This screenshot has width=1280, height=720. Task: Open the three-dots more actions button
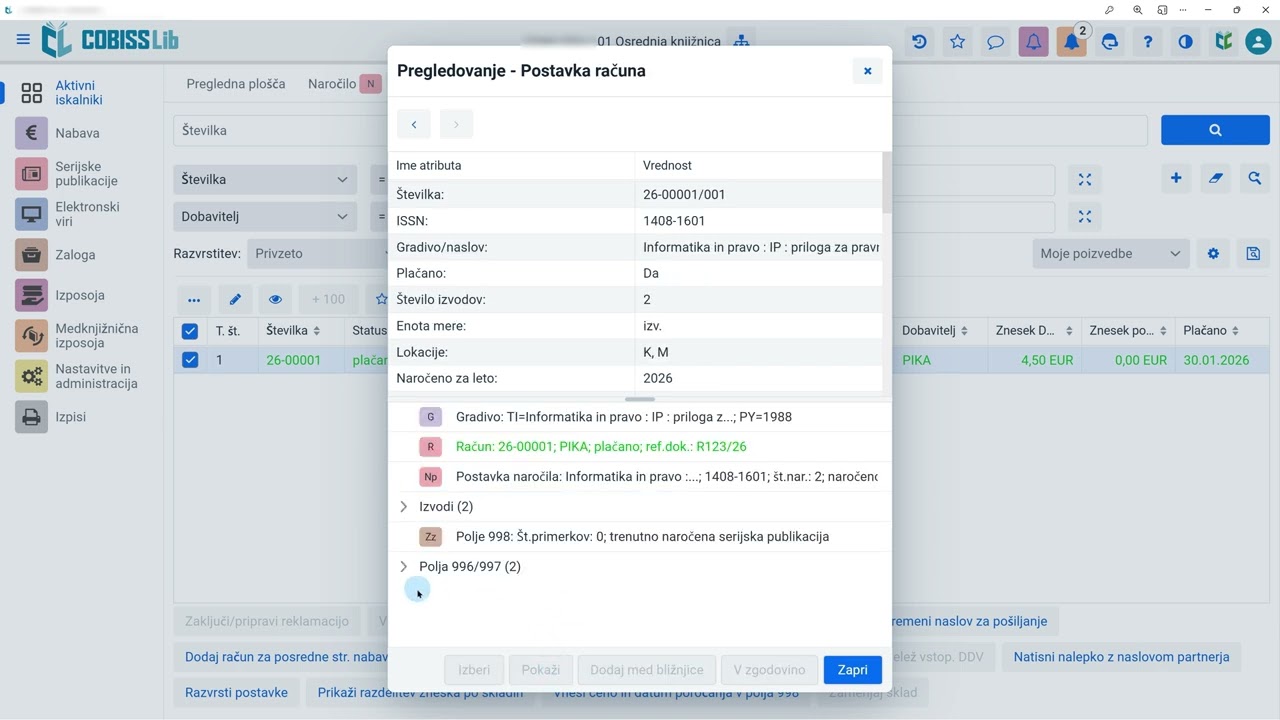click(194, 299)
